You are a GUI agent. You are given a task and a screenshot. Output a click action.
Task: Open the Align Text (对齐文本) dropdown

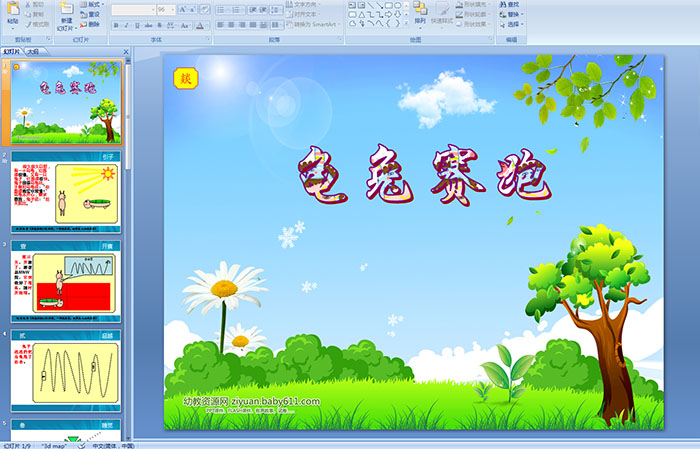pos(303,14)
